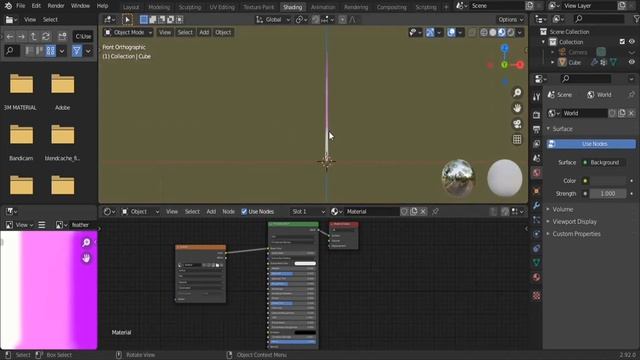The width and height of the screenshot is (640, 360).
Task: Click the red X axis gizmo
Action: (x=520, y=65)
